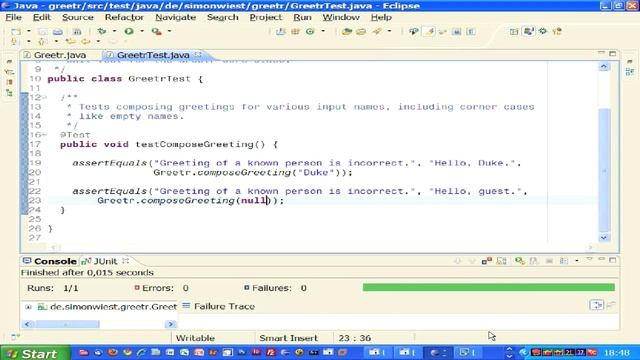Click the Failure Trace header label
The width and height of the screenshot is (640, 360).
pyautogui.click(x=224, y=307)
